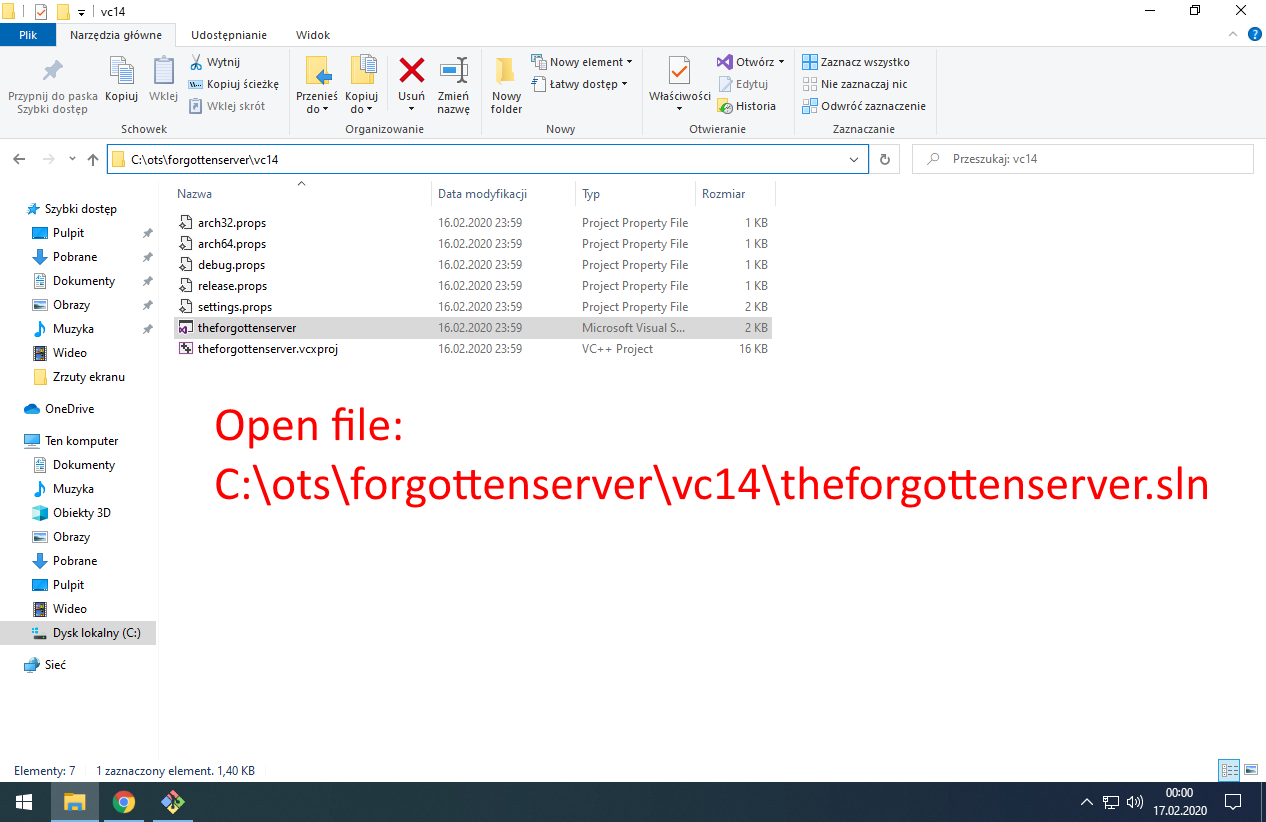Launch Visual Studio from the taskbar
This screenshot has height=822, width=1266.
(172, 802)
